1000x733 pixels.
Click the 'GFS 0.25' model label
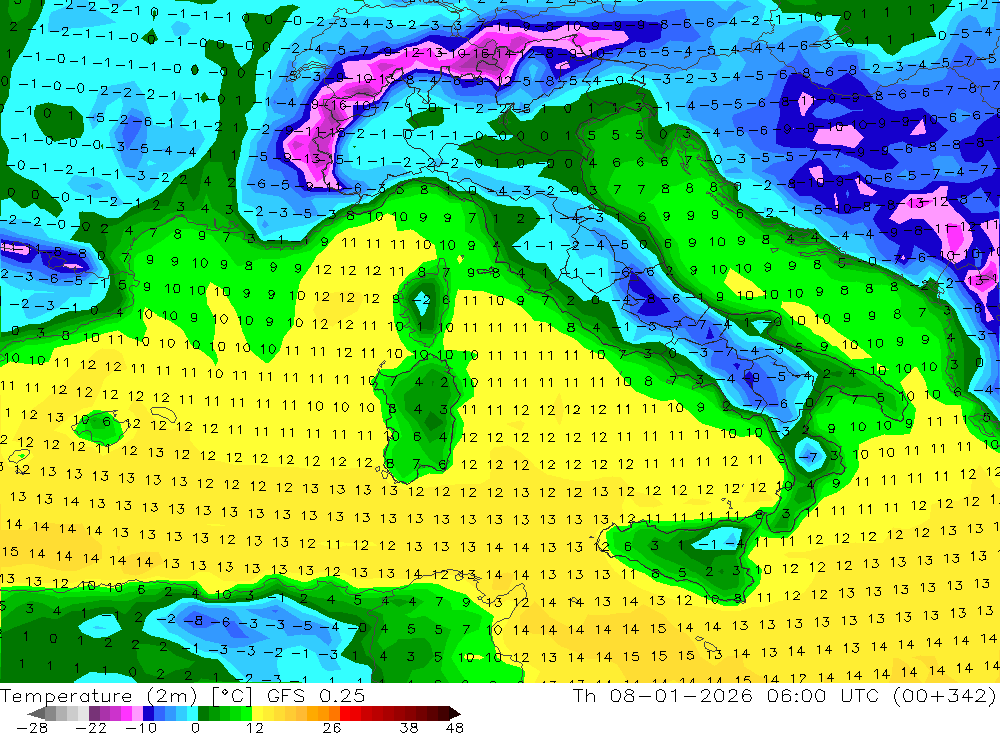click(316, 696)
